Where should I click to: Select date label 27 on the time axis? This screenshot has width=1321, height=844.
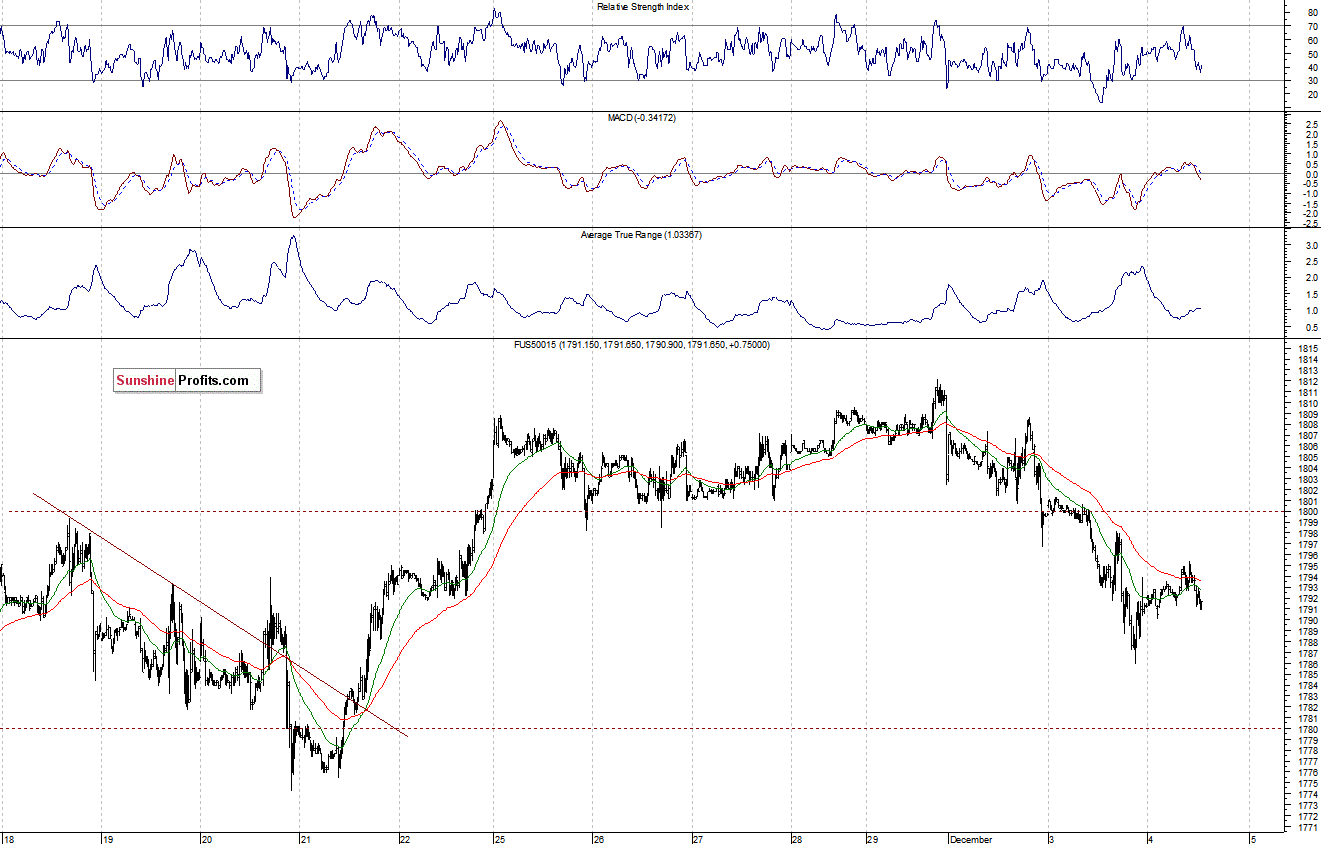click(x=698, y=838)
